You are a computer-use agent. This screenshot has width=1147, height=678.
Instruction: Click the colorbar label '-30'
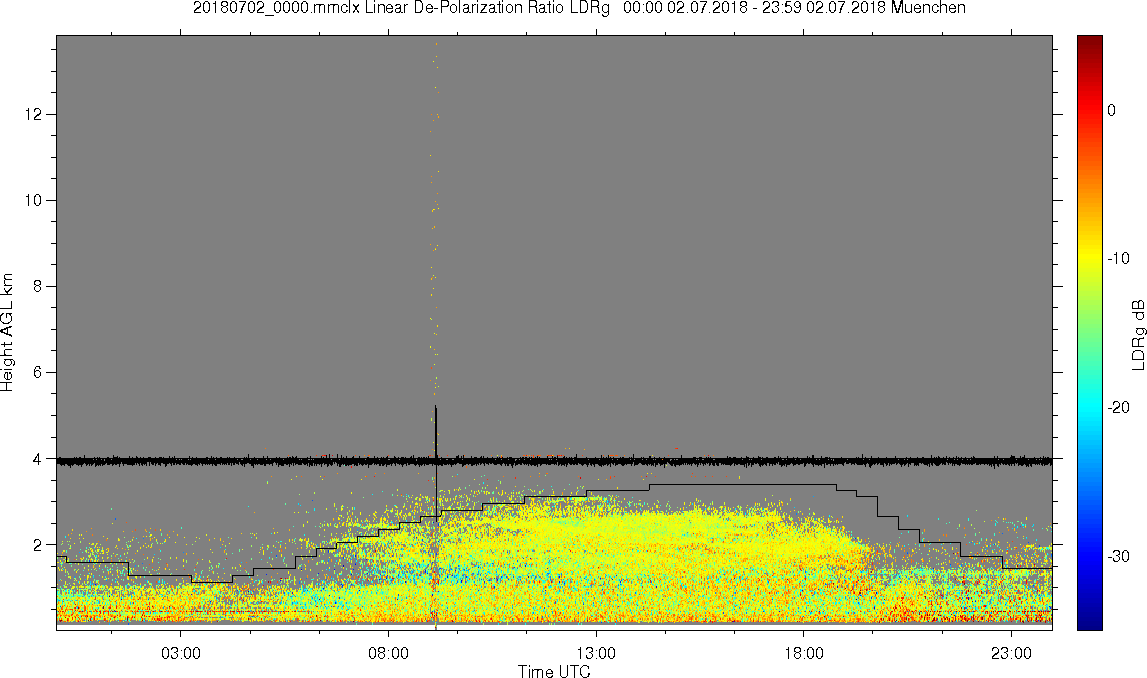[1118, 557]
